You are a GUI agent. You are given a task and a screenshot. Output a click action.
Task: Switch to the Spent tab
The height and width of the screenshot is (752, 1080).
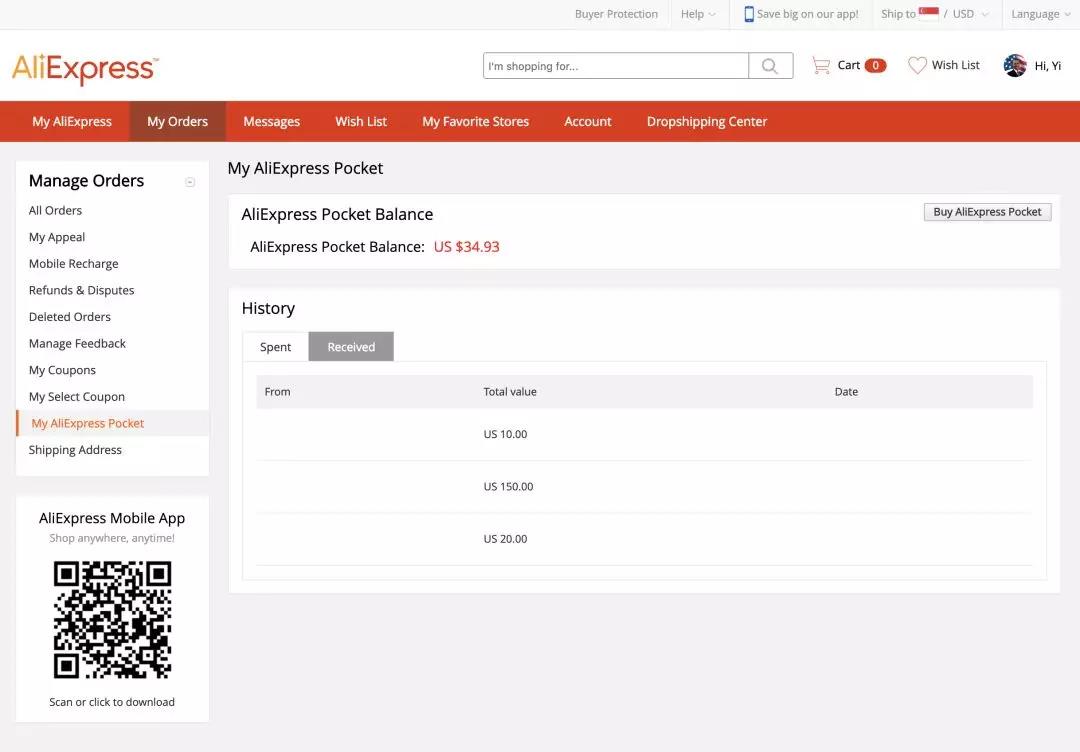275,347
